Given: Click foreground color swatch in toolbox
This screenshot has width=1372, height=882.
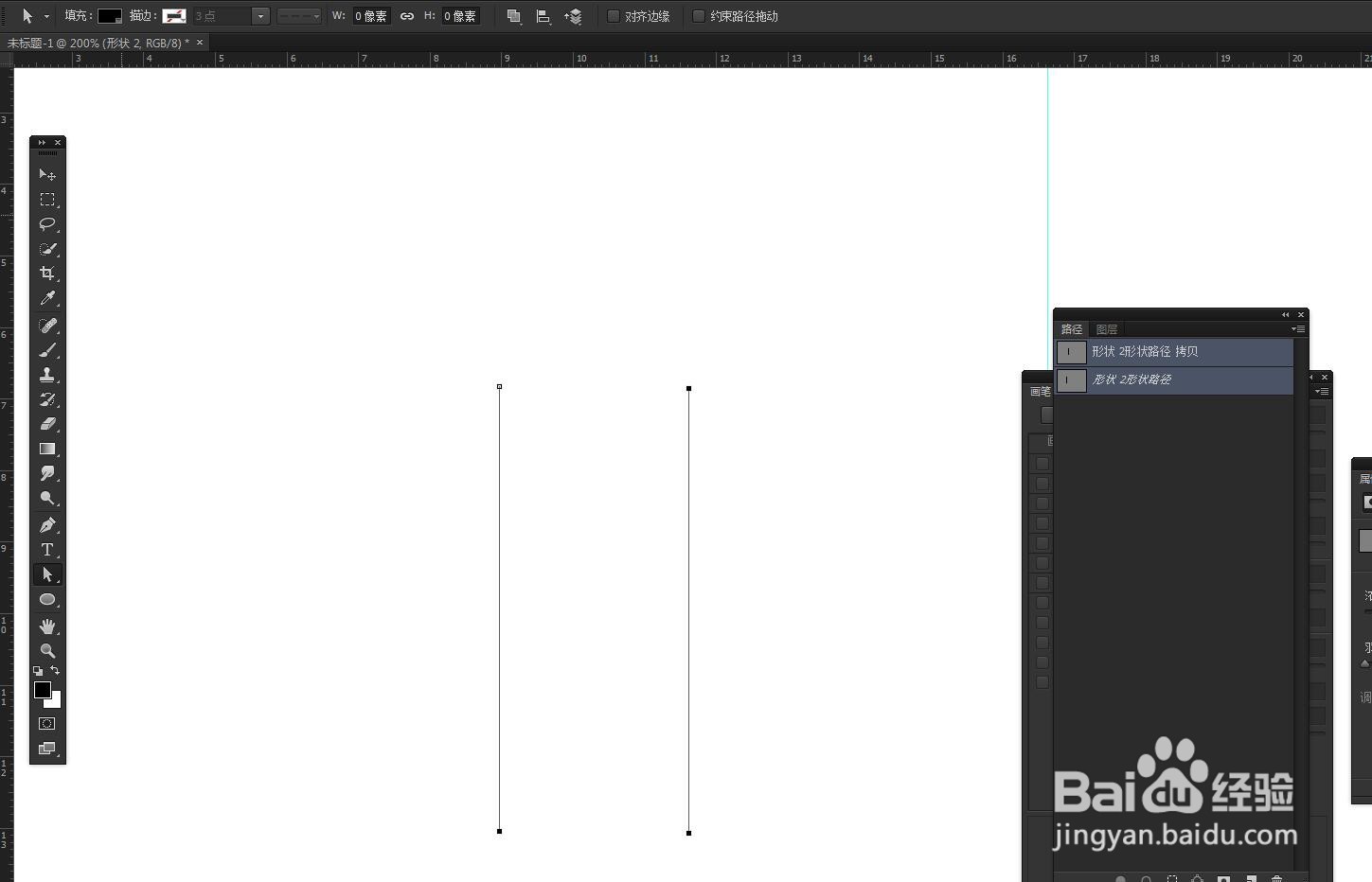Looking at the screenshot, I should (x=43, y=690).
